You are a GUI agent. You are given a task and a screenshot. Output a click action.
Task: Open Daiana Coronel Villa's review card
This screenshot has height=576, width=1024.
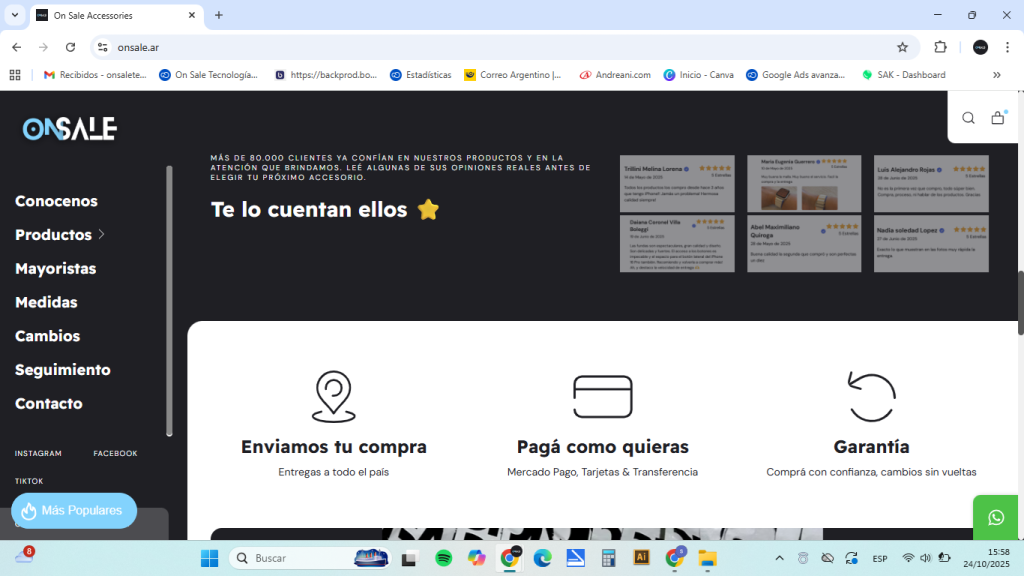coord(677,243)
